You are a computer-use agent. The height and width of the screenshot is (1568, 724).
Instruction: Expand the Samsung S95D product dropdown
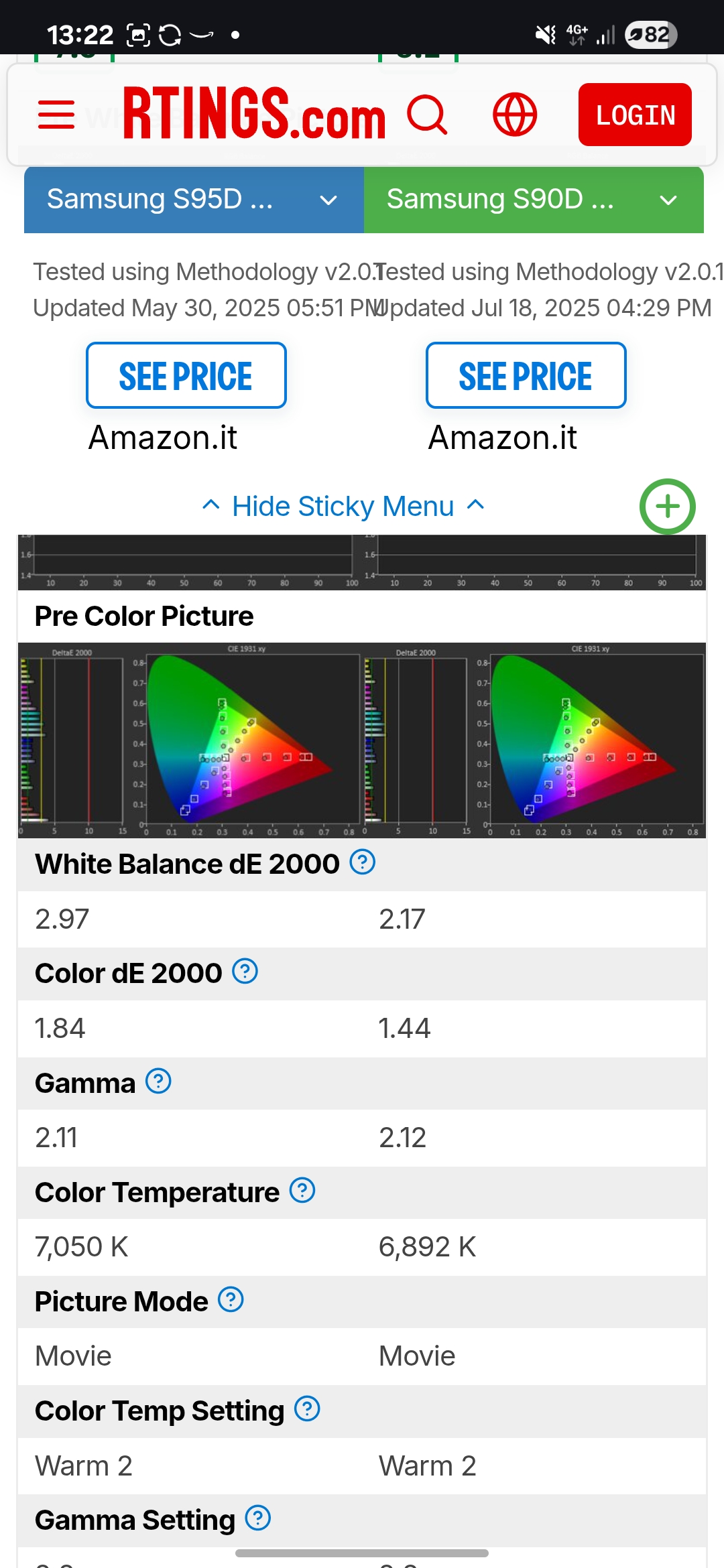[194, 200]
